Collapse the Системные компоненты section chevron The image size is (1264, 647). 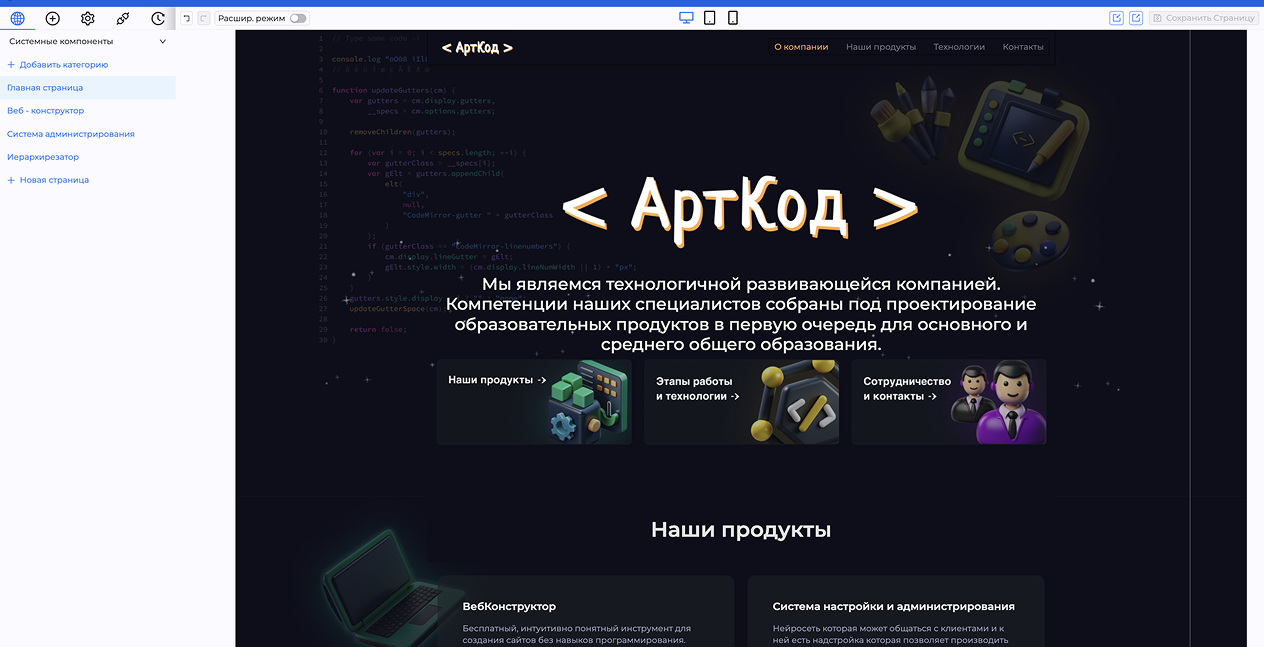(163, 42)
